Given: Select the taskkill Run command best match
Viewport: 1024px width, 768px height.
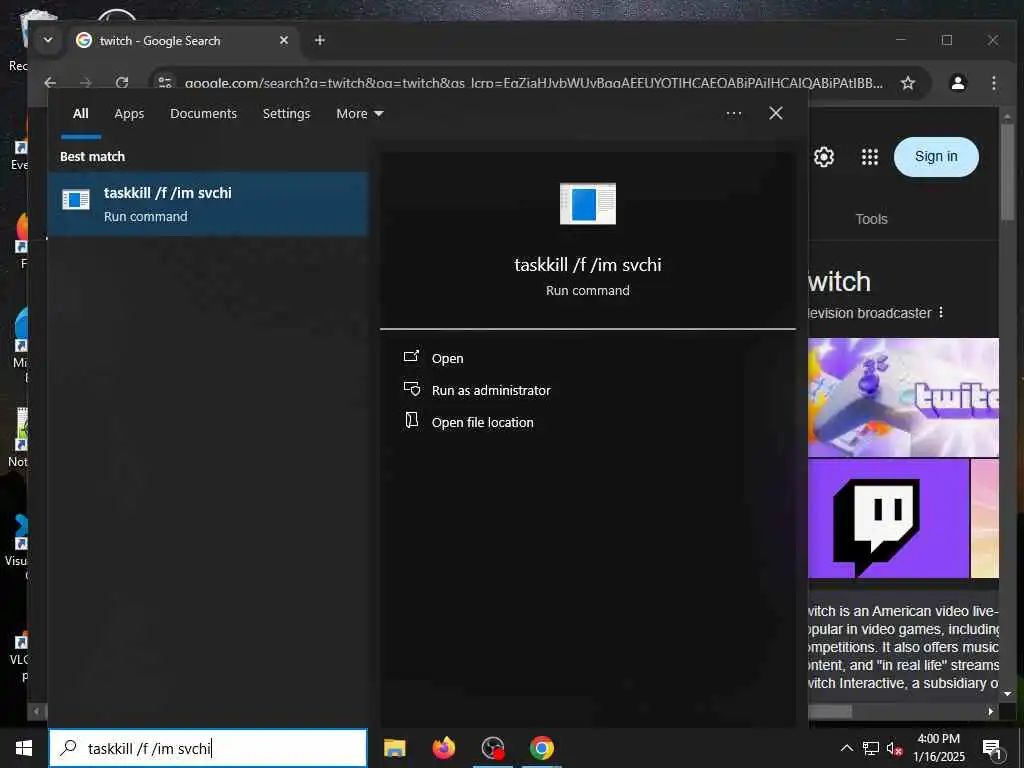Looking at the screenshot, I should [208, 204].
